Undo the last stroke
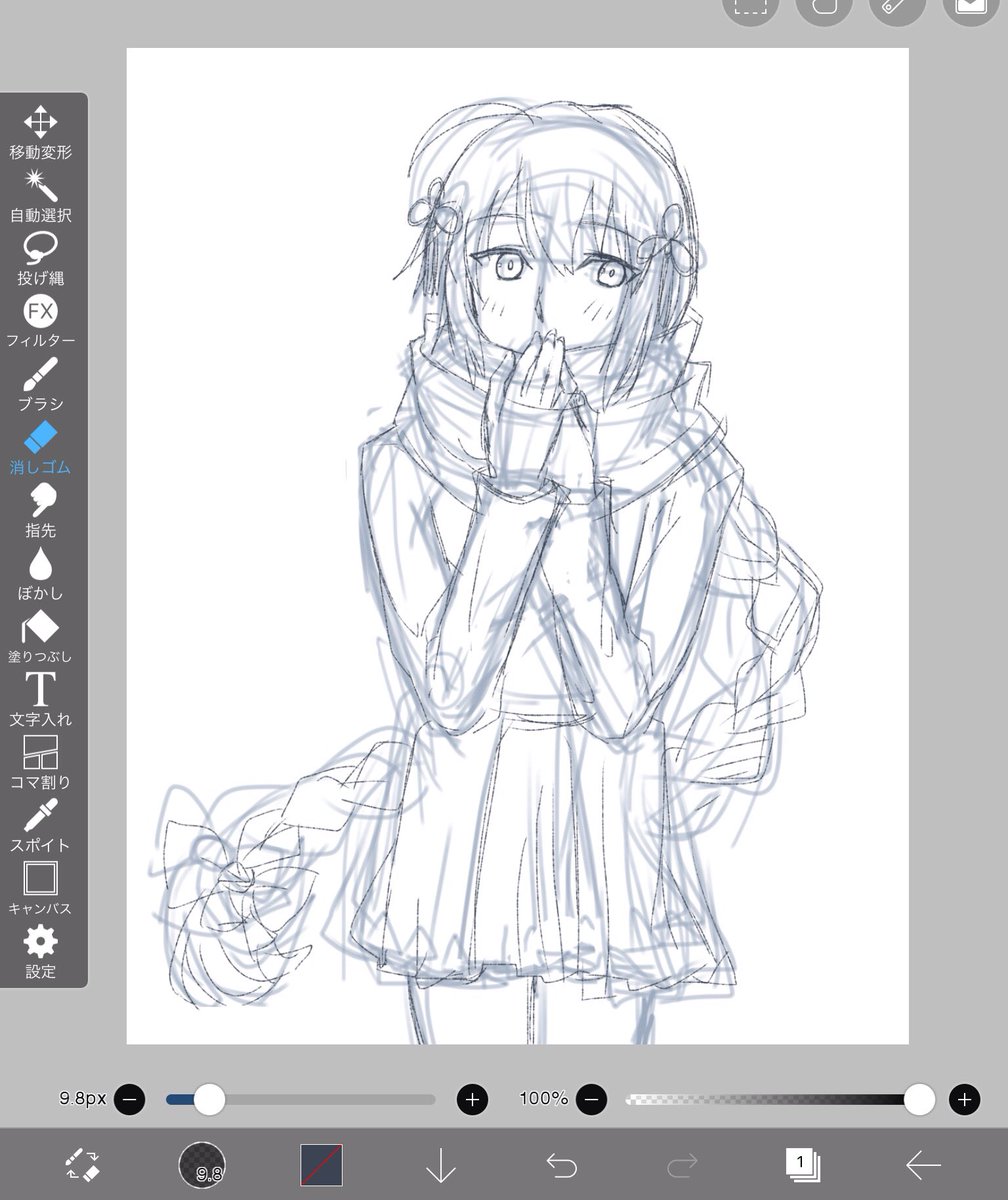Image resolution: width=1008 pixels, height=1200 pixels. pos(562,1165)
